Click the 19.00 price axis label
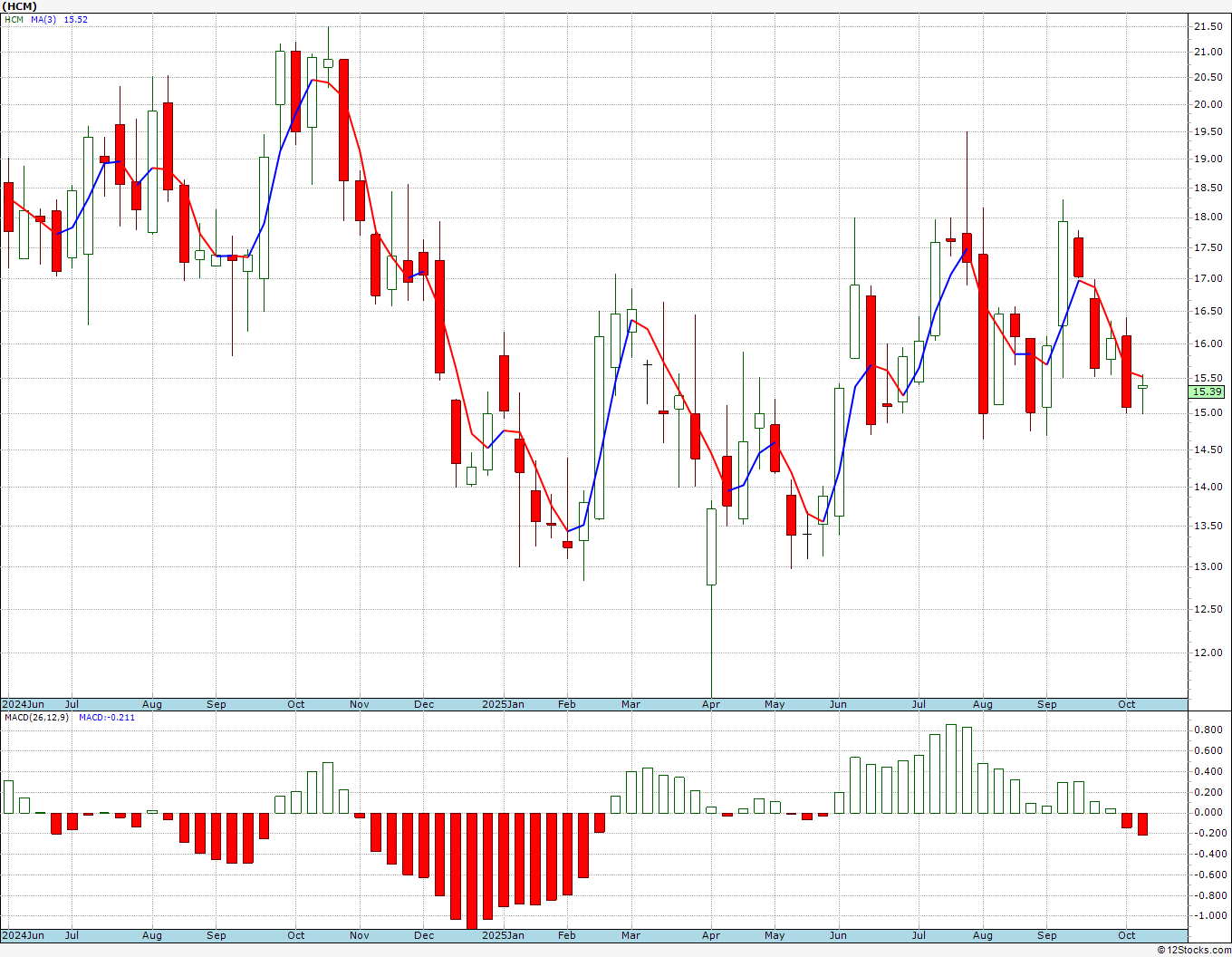Viewport: 1232px width, 957px height. (x=1207, y=159)
